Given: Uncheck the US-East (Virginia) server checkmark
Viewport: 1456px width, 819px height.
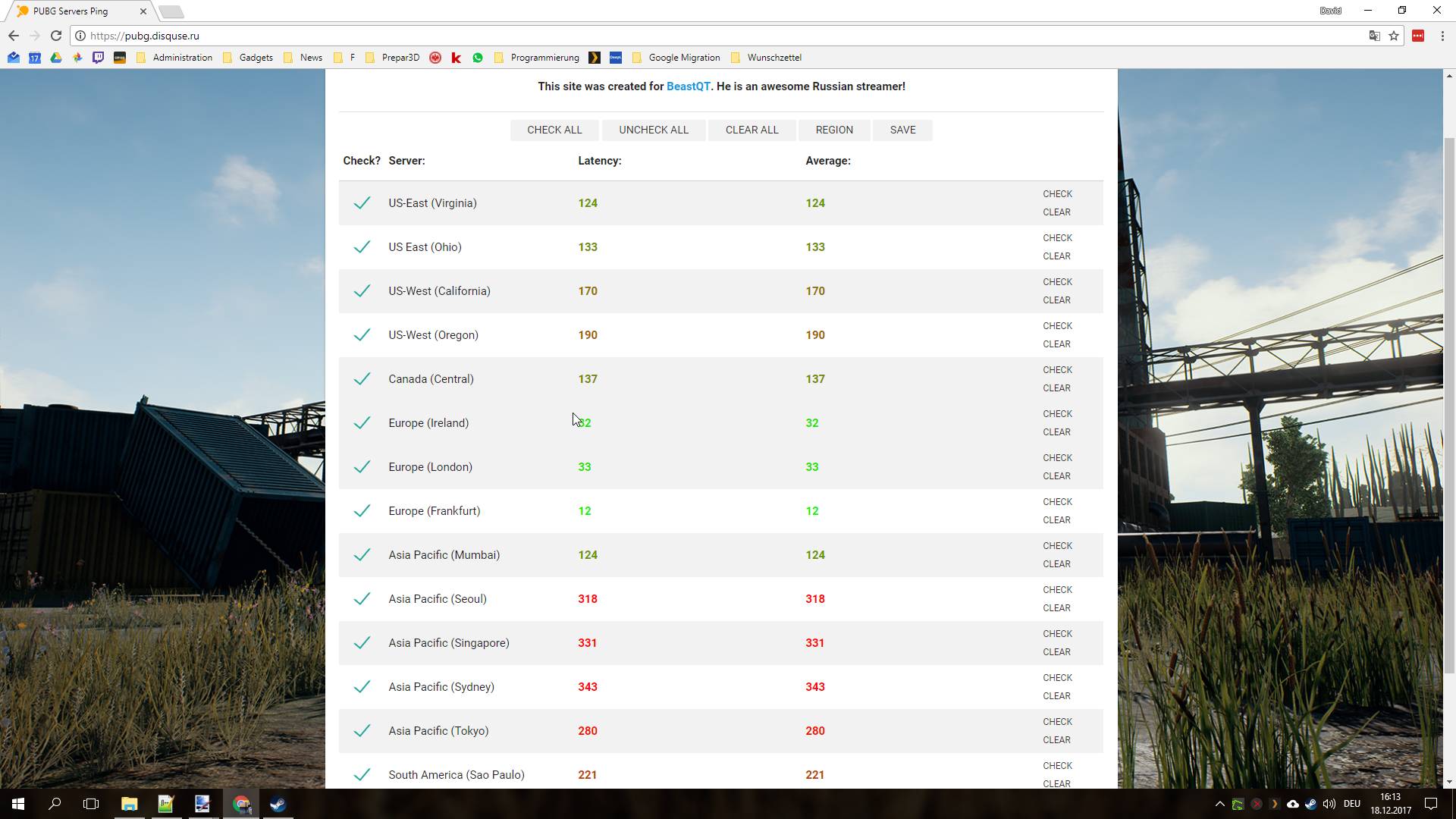Looking at the screenshot, I should point(362,203).
